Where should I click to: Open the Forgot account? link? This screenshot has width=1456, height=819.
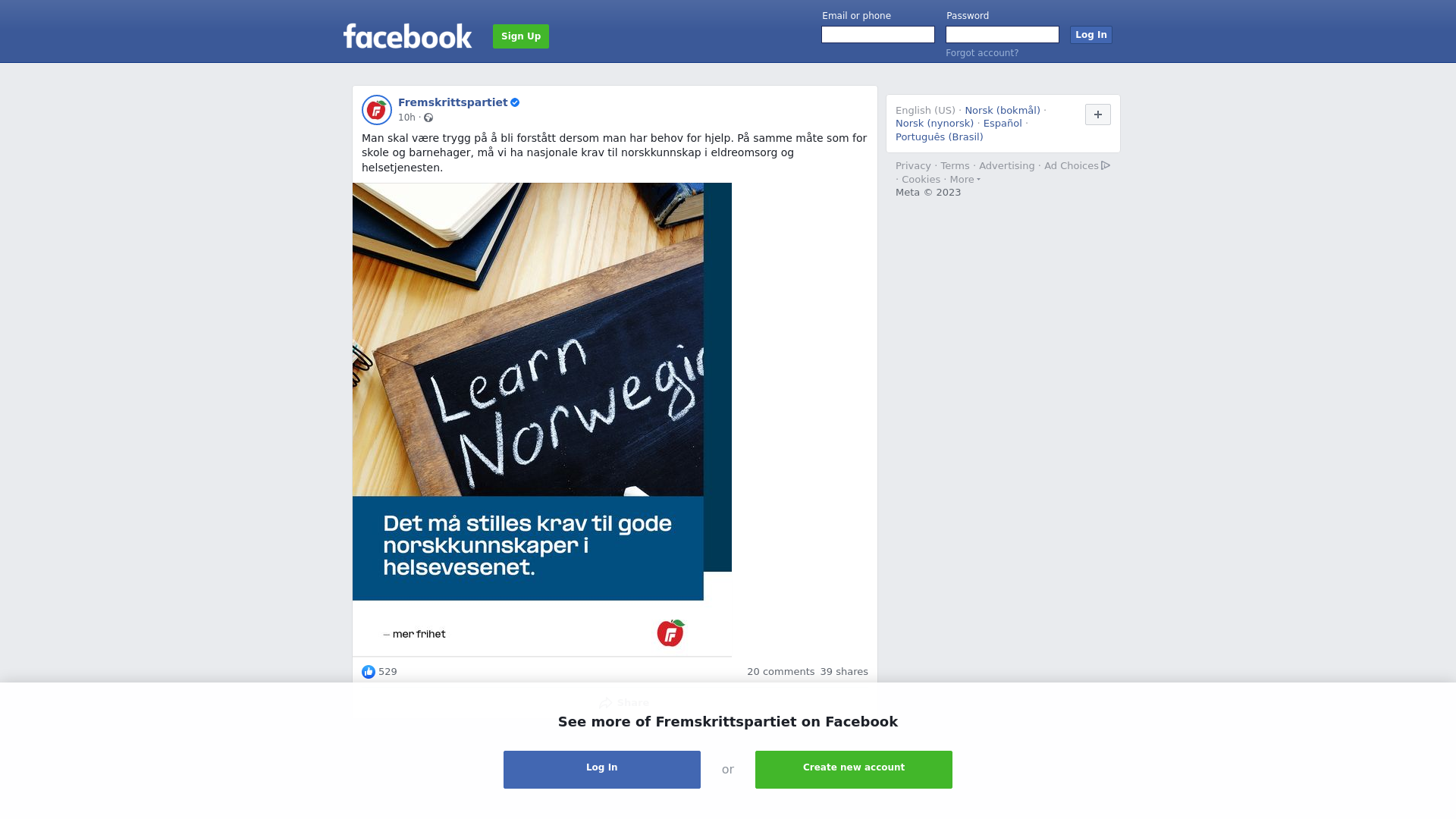pos(982,53)
